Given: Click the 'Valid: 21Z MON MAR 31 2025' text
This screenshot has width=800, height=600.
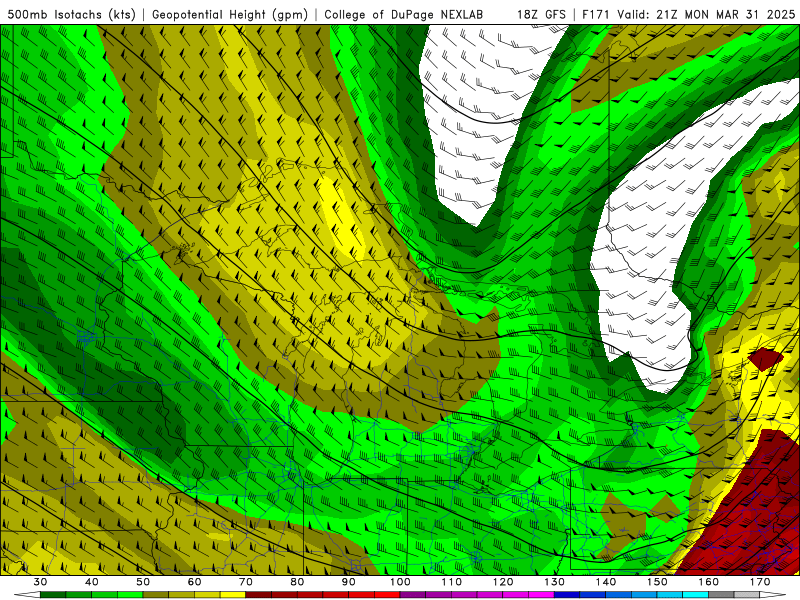Looking at the screenshot, I should [x=706, y=15].
